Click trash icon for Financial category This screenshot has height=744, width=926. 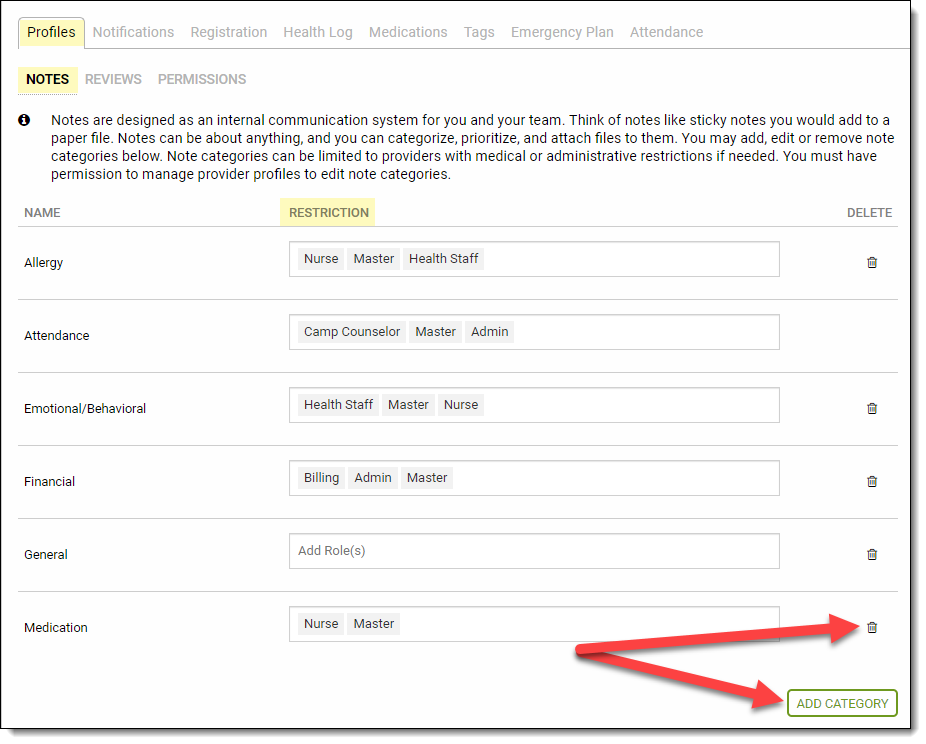872,481
